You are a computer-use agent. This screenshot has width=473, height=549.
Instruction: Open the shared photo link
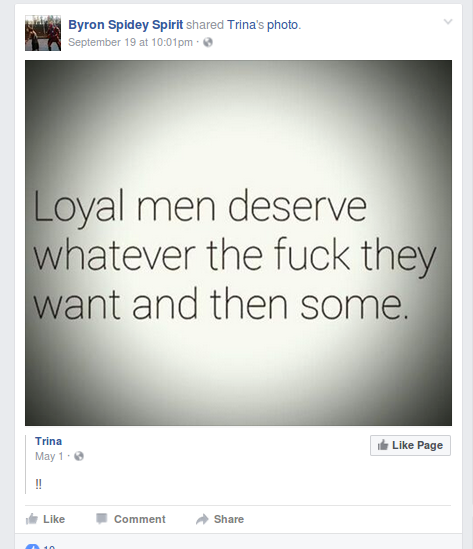click(283, 25)
